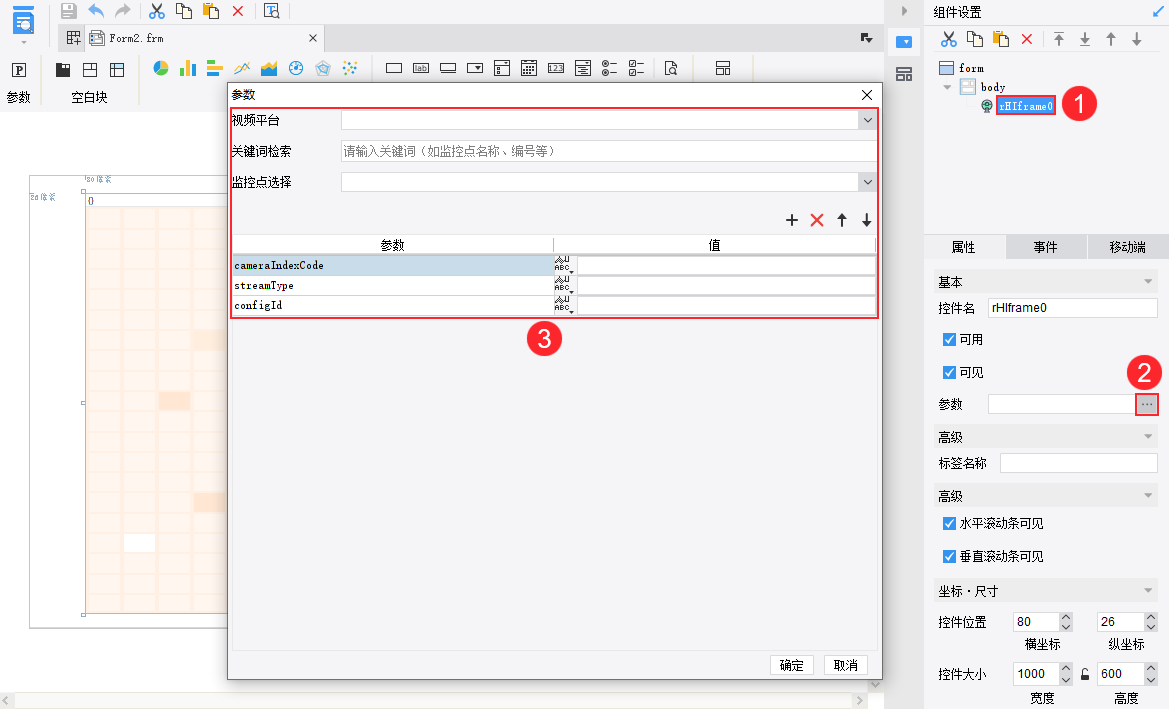Switch to the 属性 tab

pos(963,248)
